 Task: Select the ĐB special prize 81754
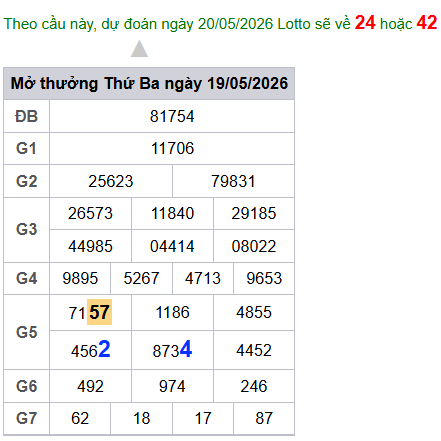click(172, 116)
